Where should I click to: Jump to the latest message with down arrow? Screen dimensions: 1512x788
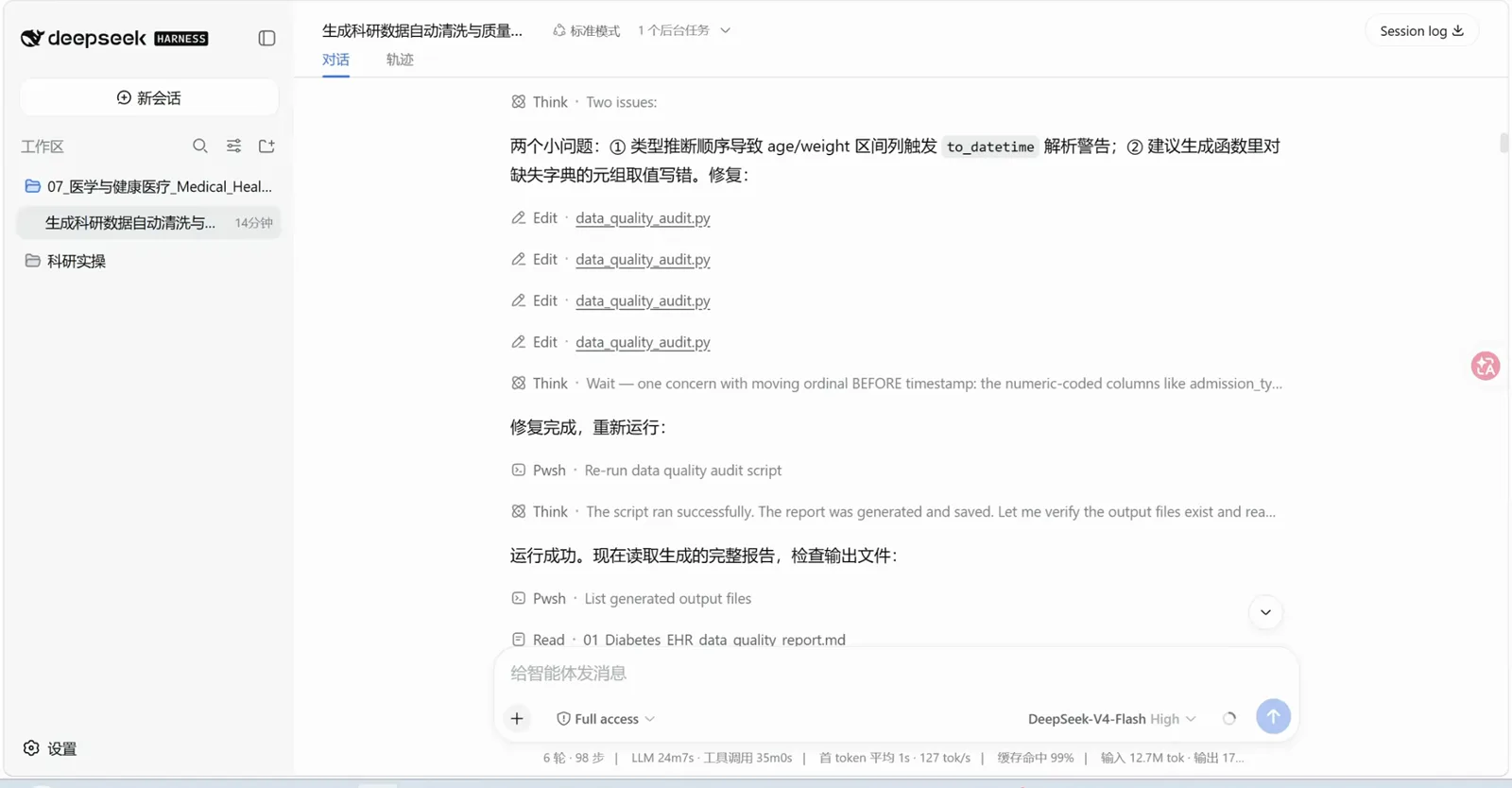[x=1265, y=612]
